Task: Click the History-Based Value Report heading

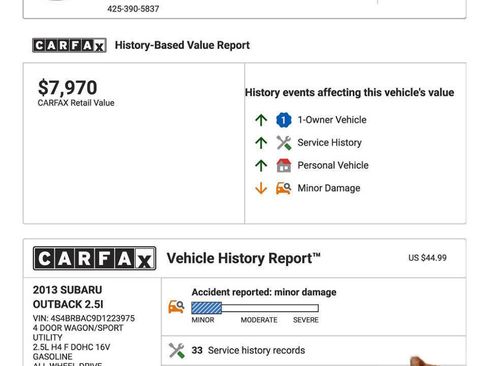Action: (182, 45)
